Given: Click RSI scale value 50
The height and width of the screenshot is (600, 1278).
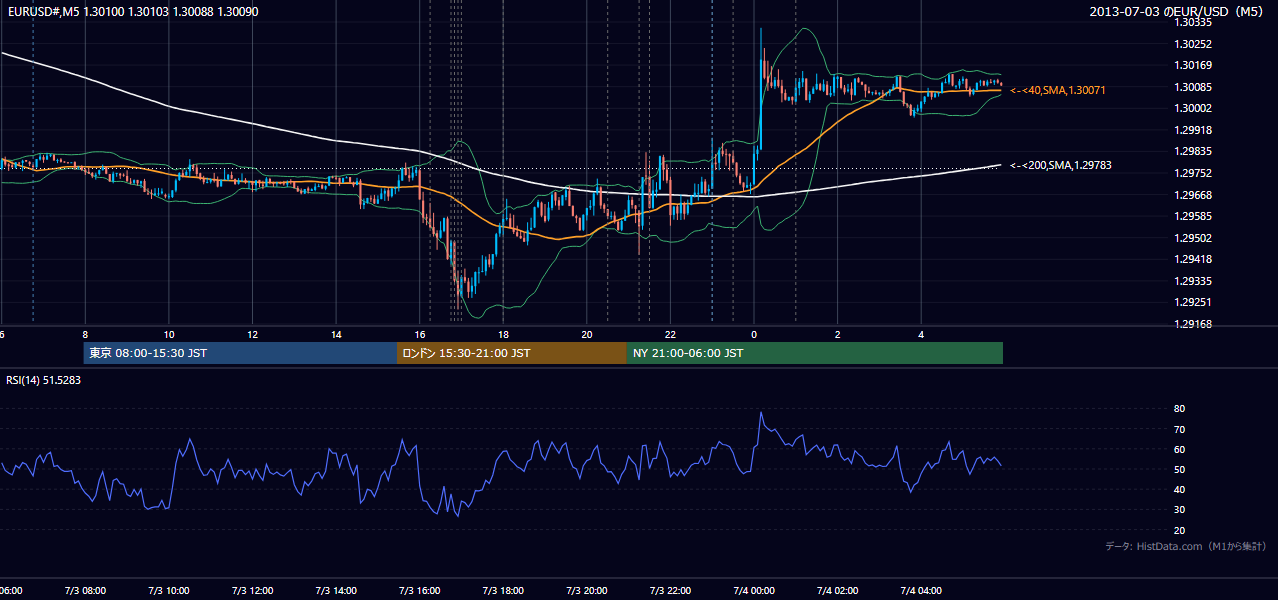Looking at the screenshot, I should [1179, 469].
